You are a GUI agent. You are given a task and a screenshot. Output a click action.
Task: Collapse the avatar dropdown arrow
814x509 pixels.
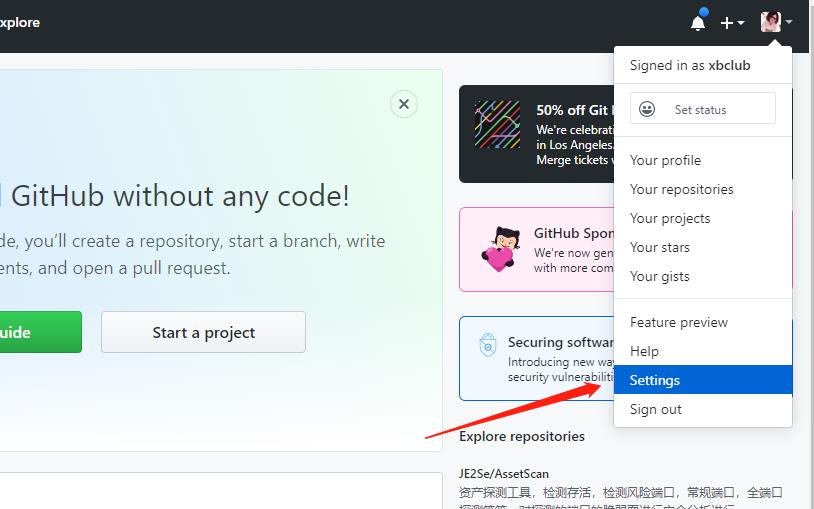coord(789,22)
